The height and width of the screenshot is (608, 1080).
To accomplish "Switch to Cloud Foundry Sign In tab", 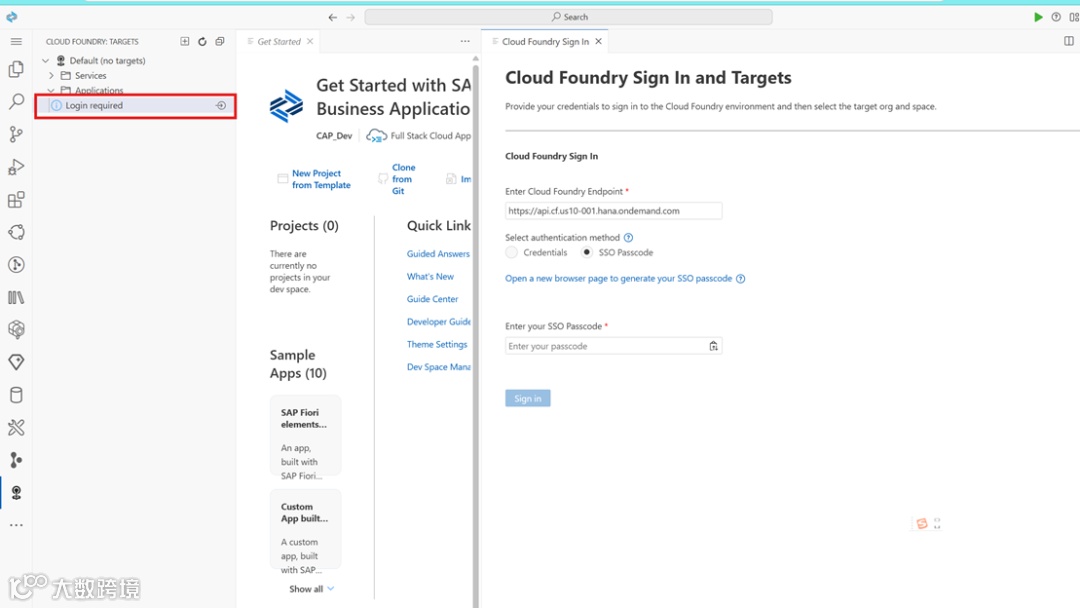I will (x=545, y=41).
